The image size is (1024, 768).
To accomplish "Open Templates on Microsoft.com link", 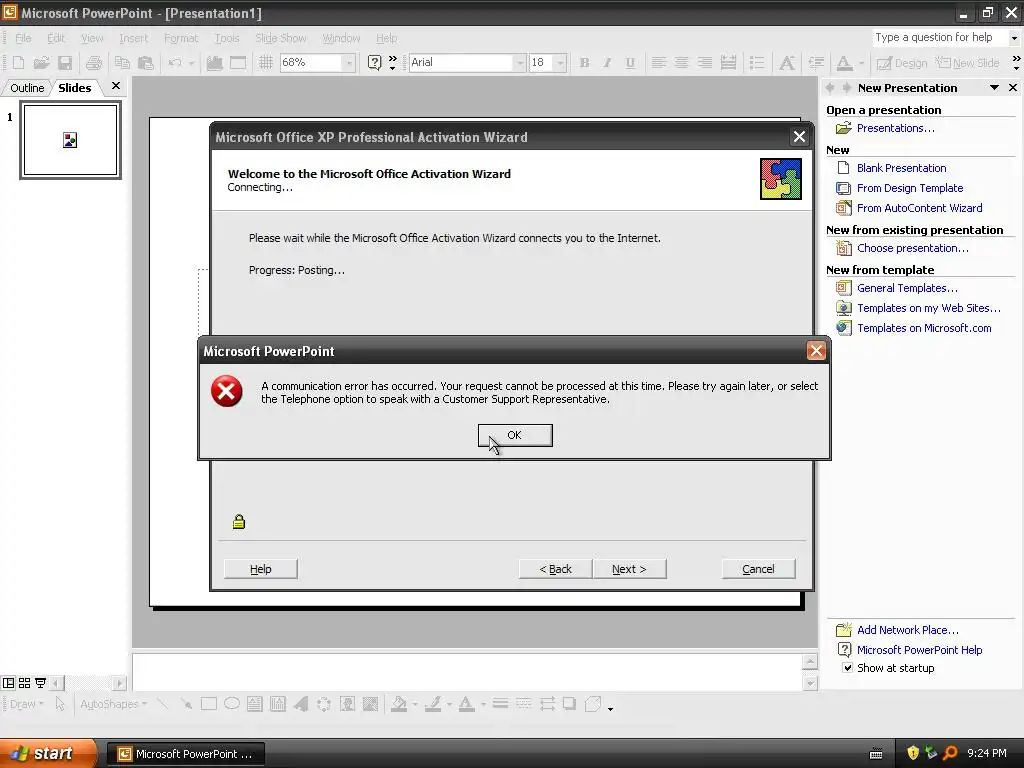I will (x=924, y=328).
